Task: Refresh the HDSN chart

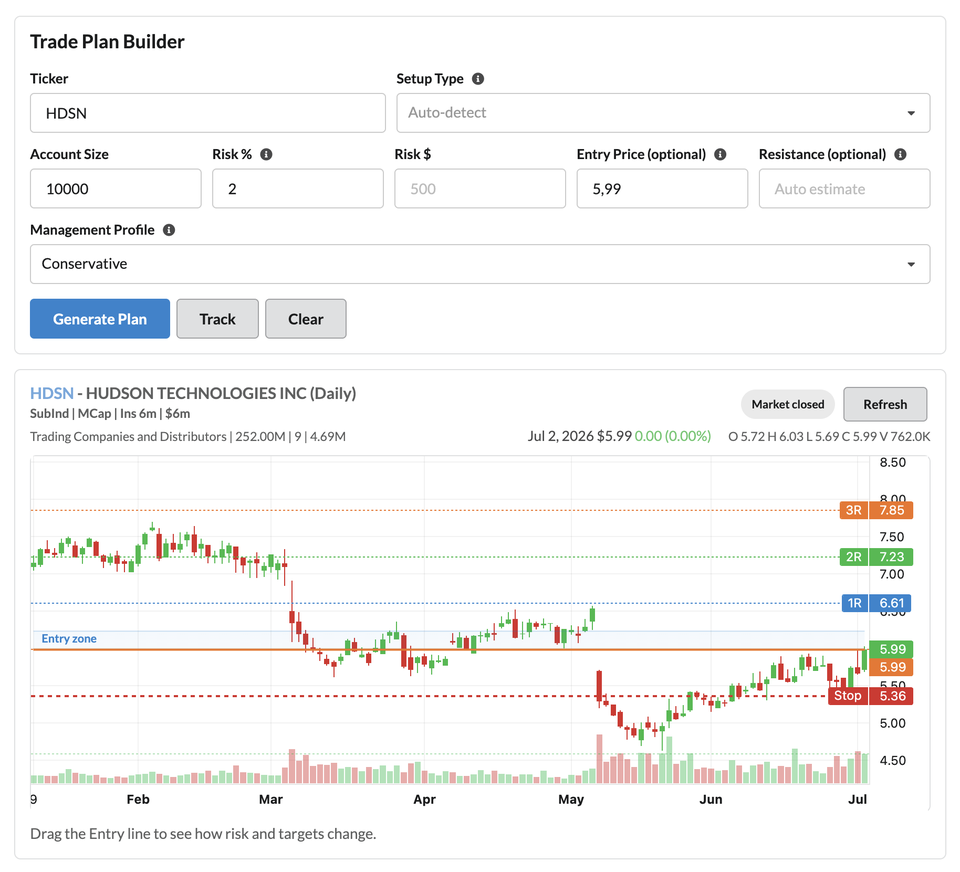Action: 885,404
